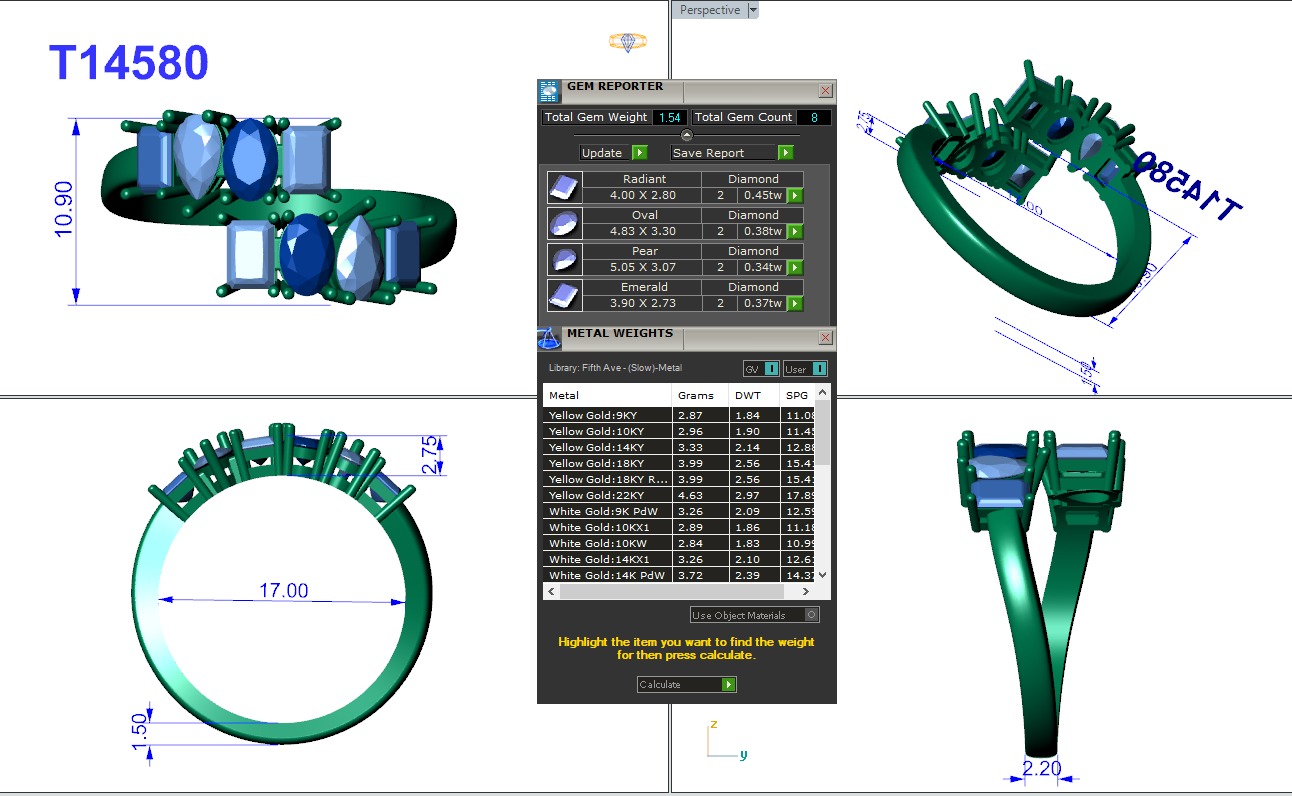The image size is (1292, 796).
Task: Click the Emerald gem shape icon
Action: tap(563, 295)
